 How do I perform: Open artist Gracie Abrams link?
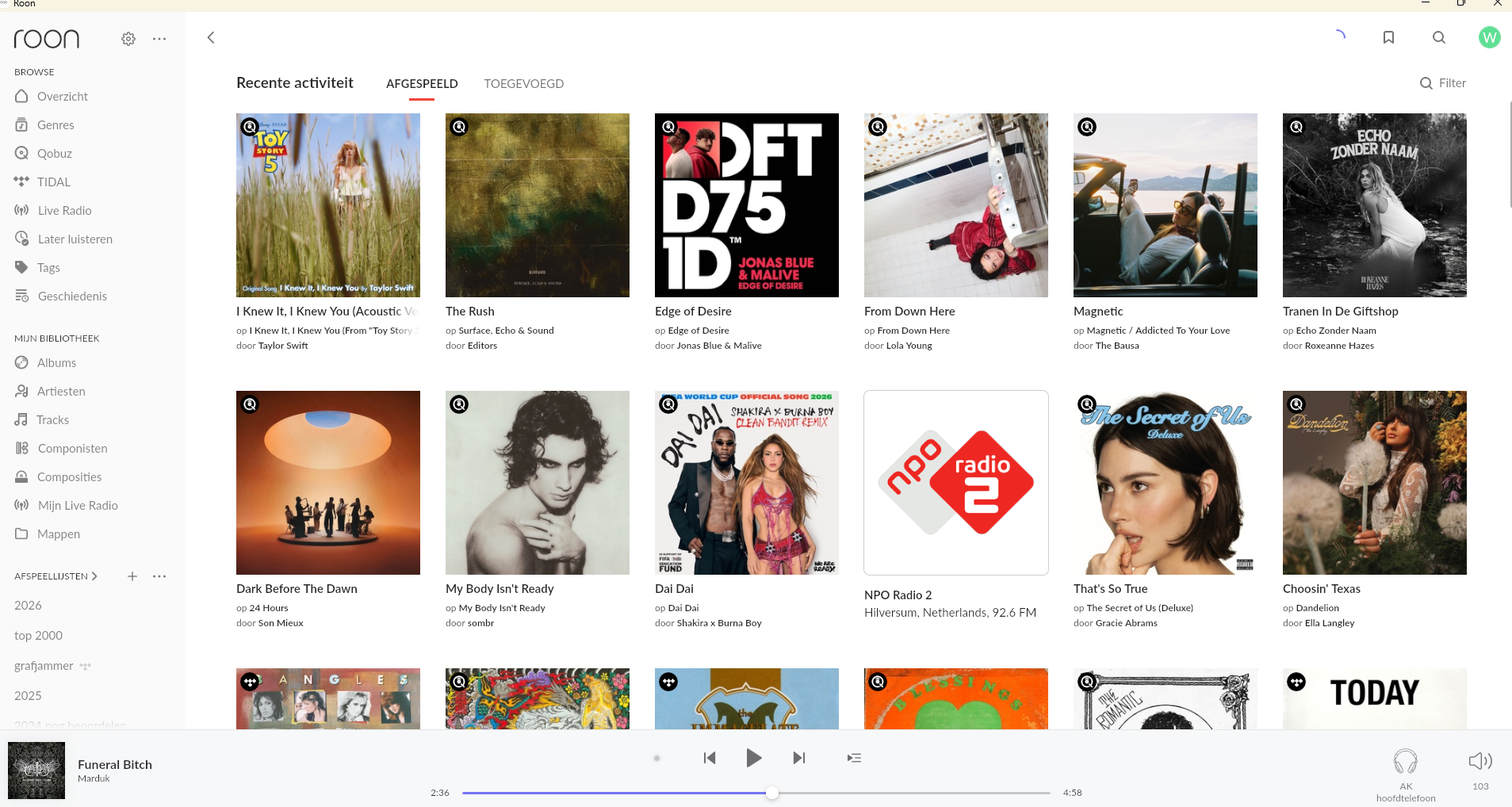tap(1126, 623)
